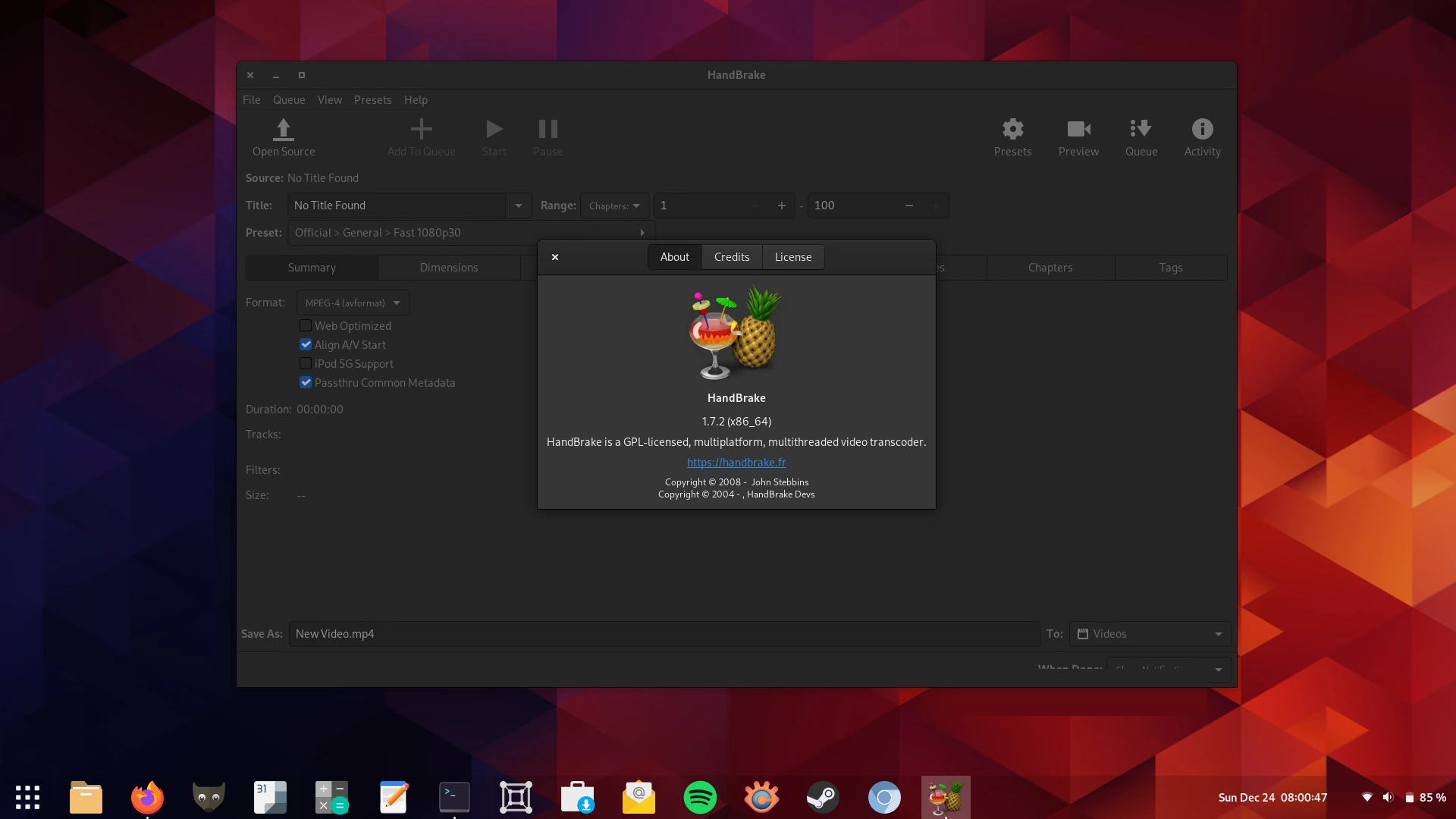1456x819 pixels.
Task: Open Steam from the dock
Action: tap(823, 797)
